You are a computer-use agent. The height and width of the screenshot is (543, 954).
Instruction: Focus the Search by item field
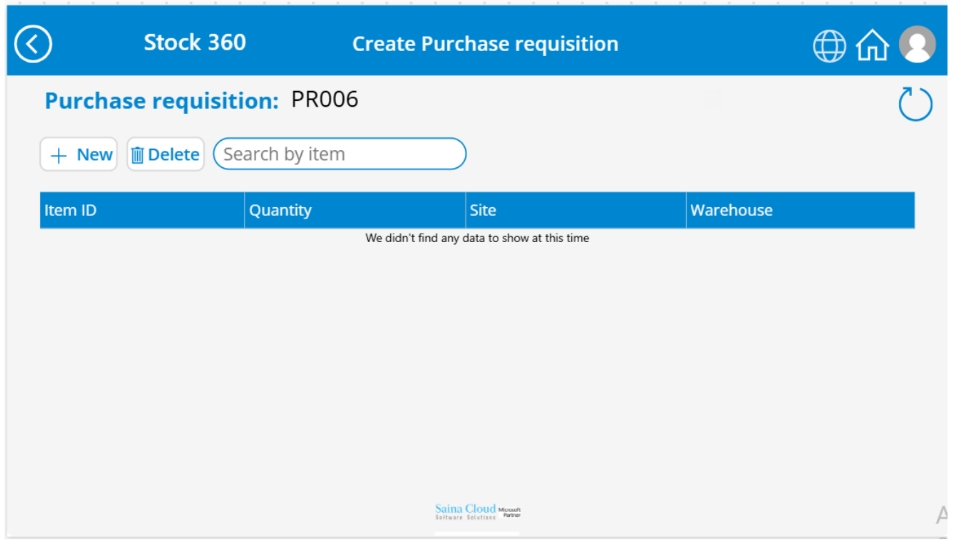(x=339, y=154)
